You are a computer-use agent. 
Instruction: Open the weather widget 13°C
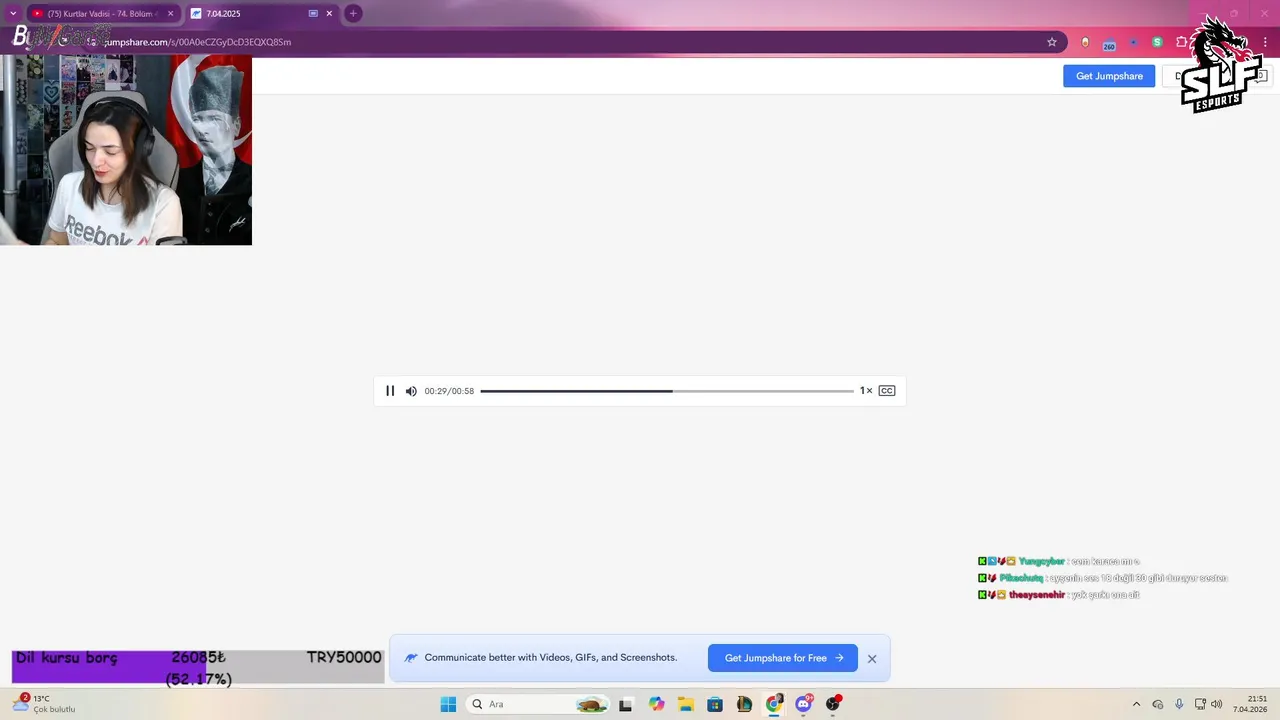(44, 704)
